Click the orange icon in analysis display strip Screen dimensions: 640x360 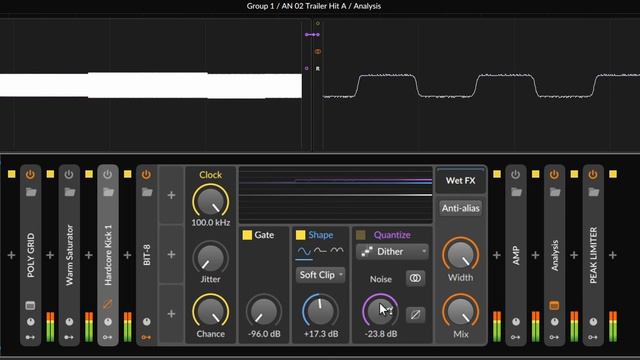pos(318,52)
